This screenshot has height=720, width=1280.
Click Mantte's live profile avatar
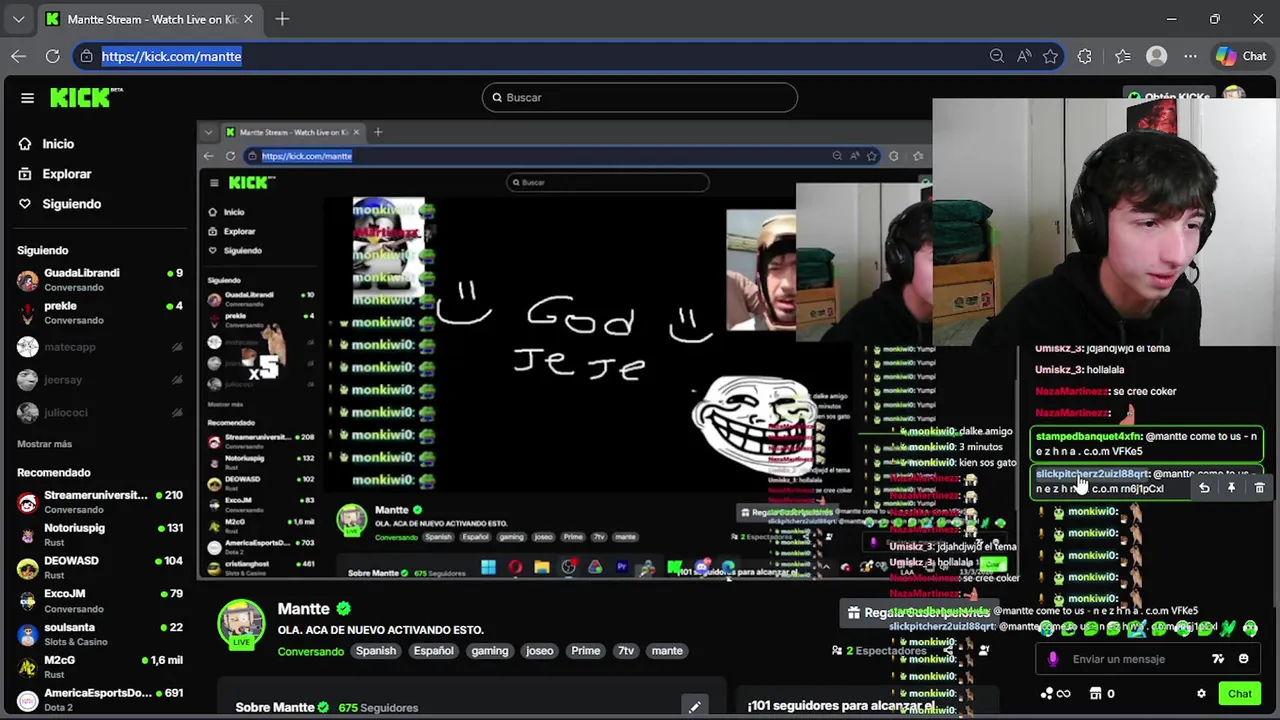coord(241,624)
